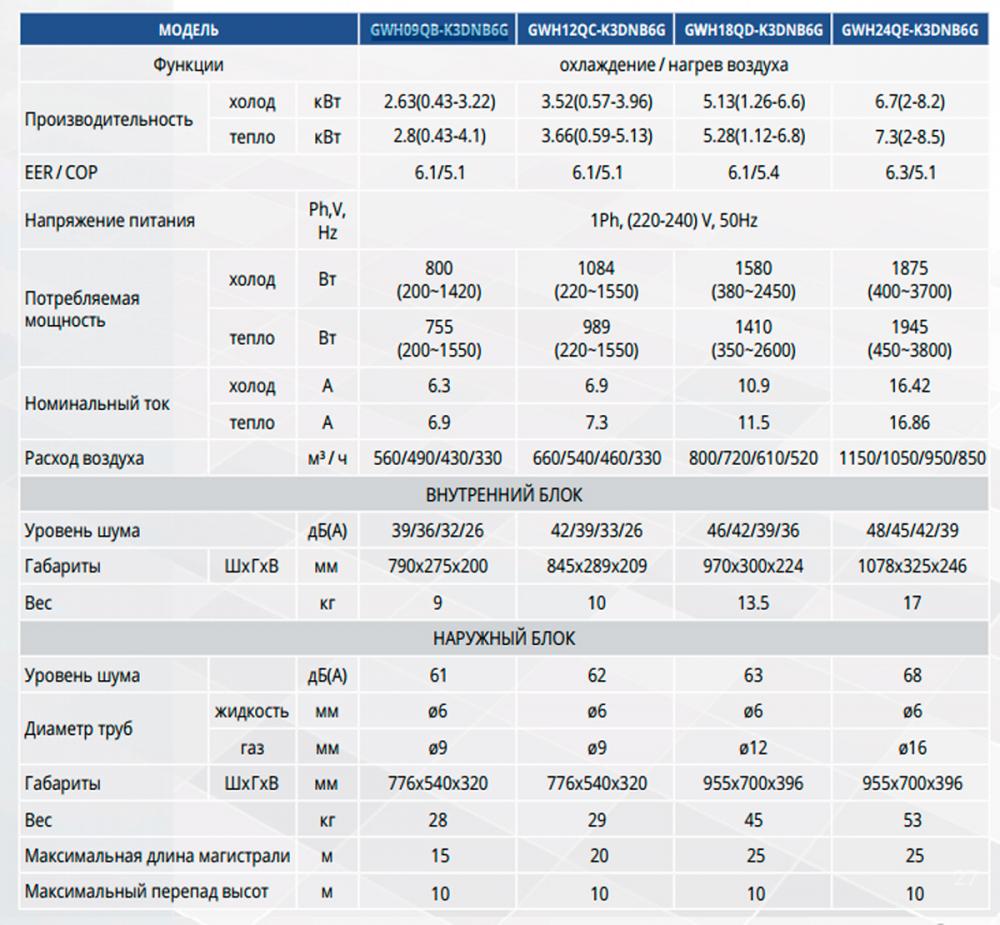This screenshot has width=1000, height=925.
Task: Select the ВНУТРЕННИЙ БЛОК section header
Action: pyautogui.click(x=504, y=495)
